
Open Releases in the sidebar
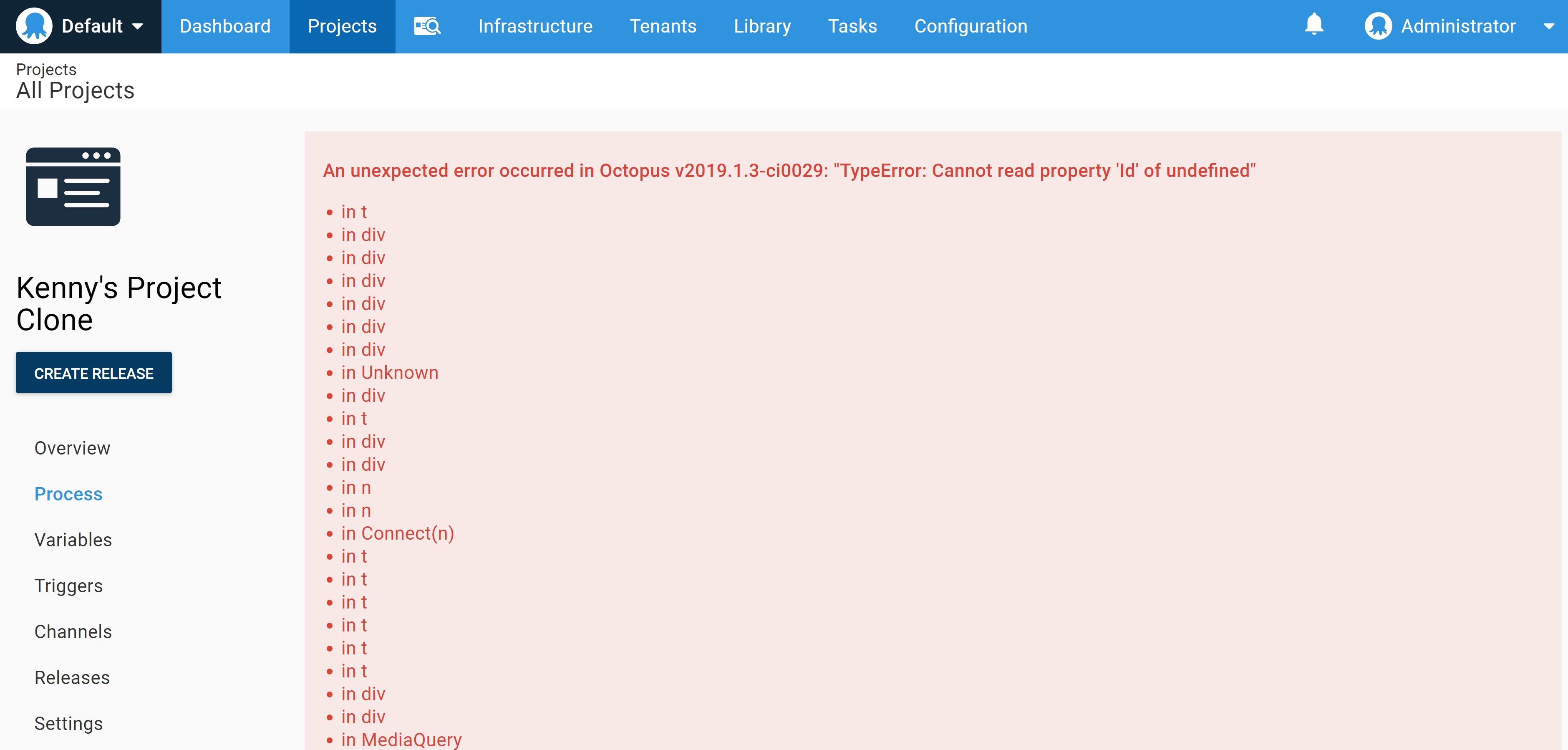(x=72, y=677)
